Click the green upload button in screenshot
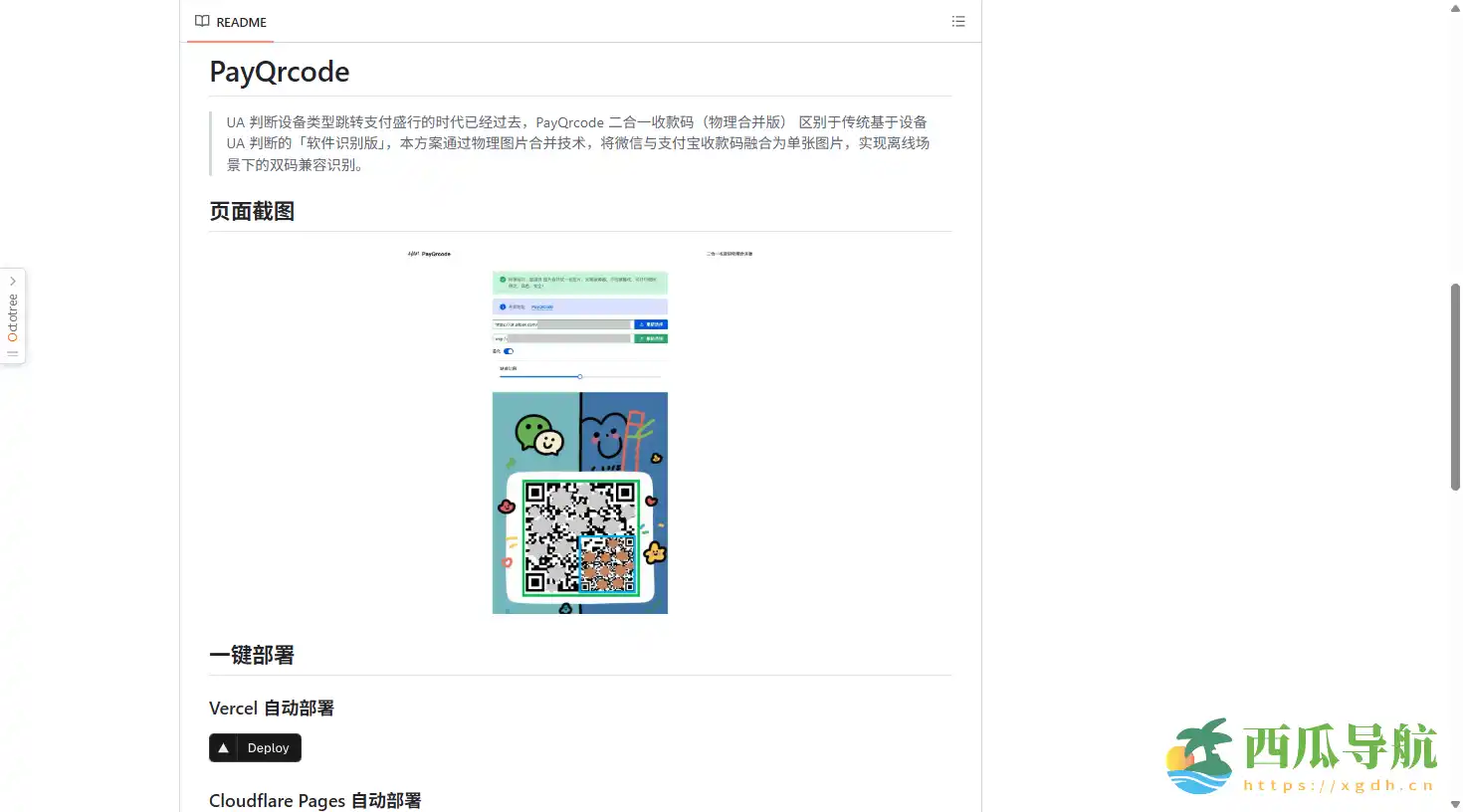 [x=651, y=338]
